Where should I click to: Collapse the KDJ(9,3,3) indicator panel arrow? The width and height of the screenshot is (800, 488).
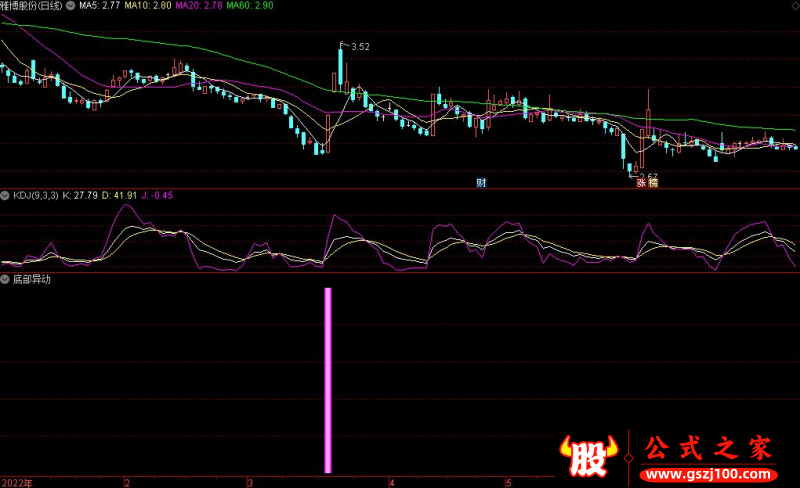(5, 196)
